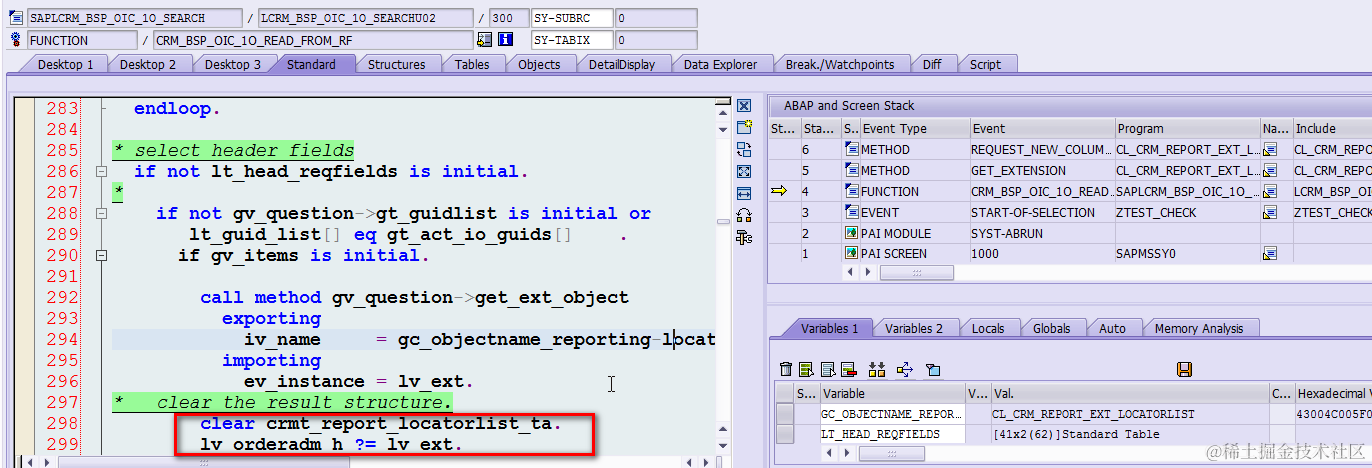The image size is (1372, 468).
Task: Close the source code tool
Action: [x=743, y=106]
